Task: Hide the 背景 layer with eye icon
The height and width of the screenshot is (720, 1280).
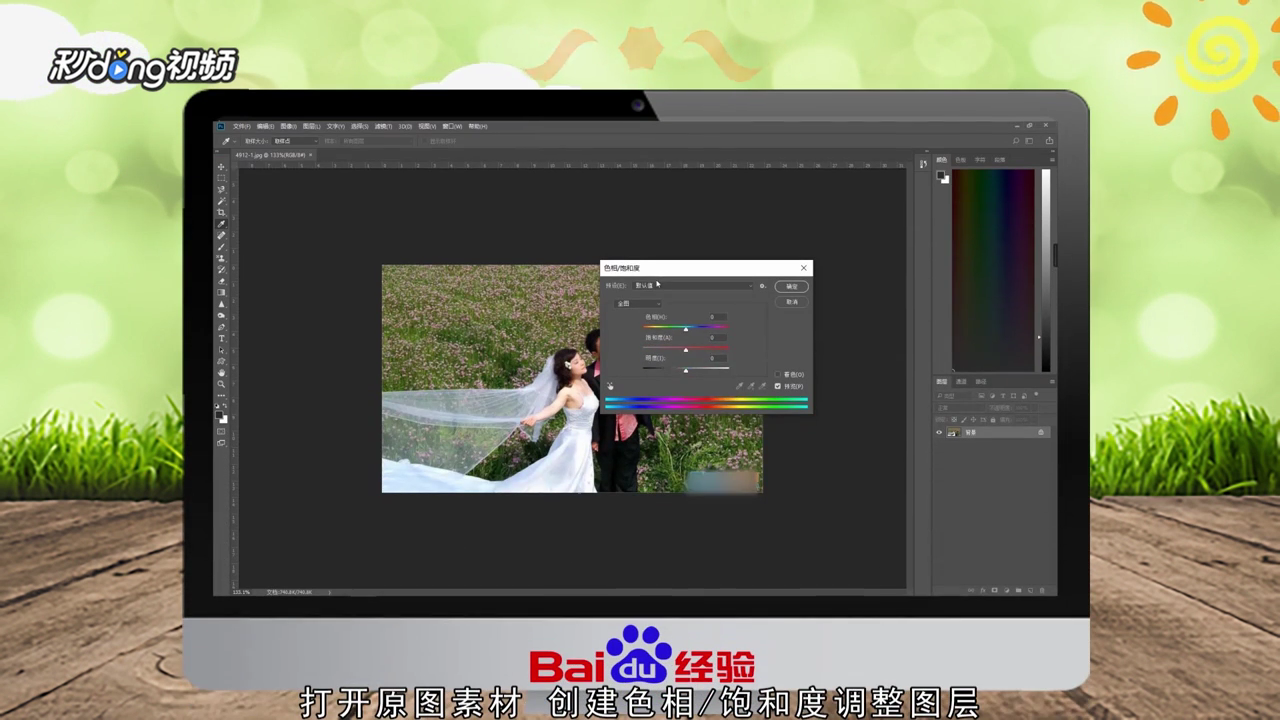Action: click(x=939, y=432)
